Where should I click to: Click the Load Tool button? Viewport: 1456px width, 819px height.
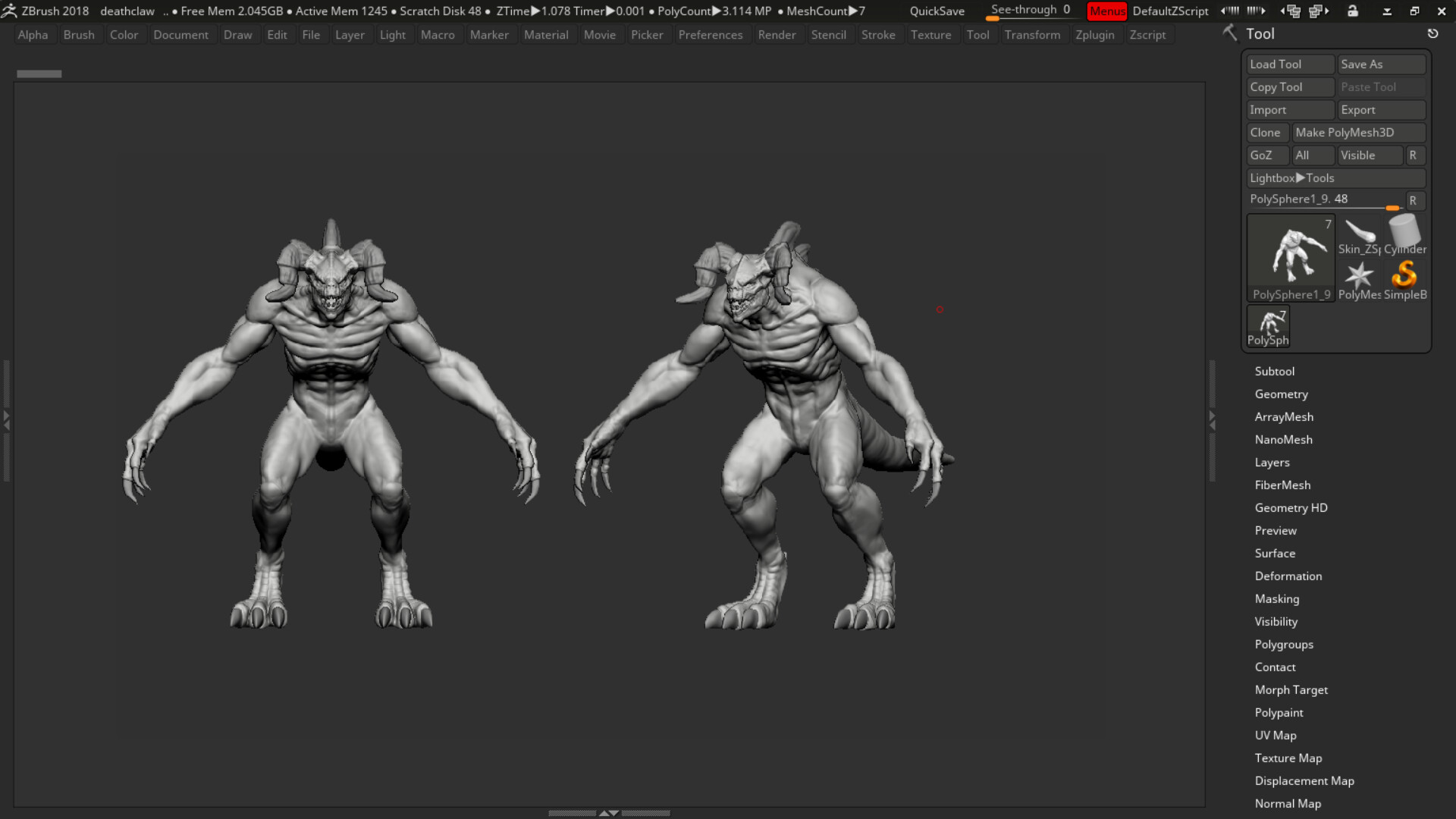coord(1290,64)
